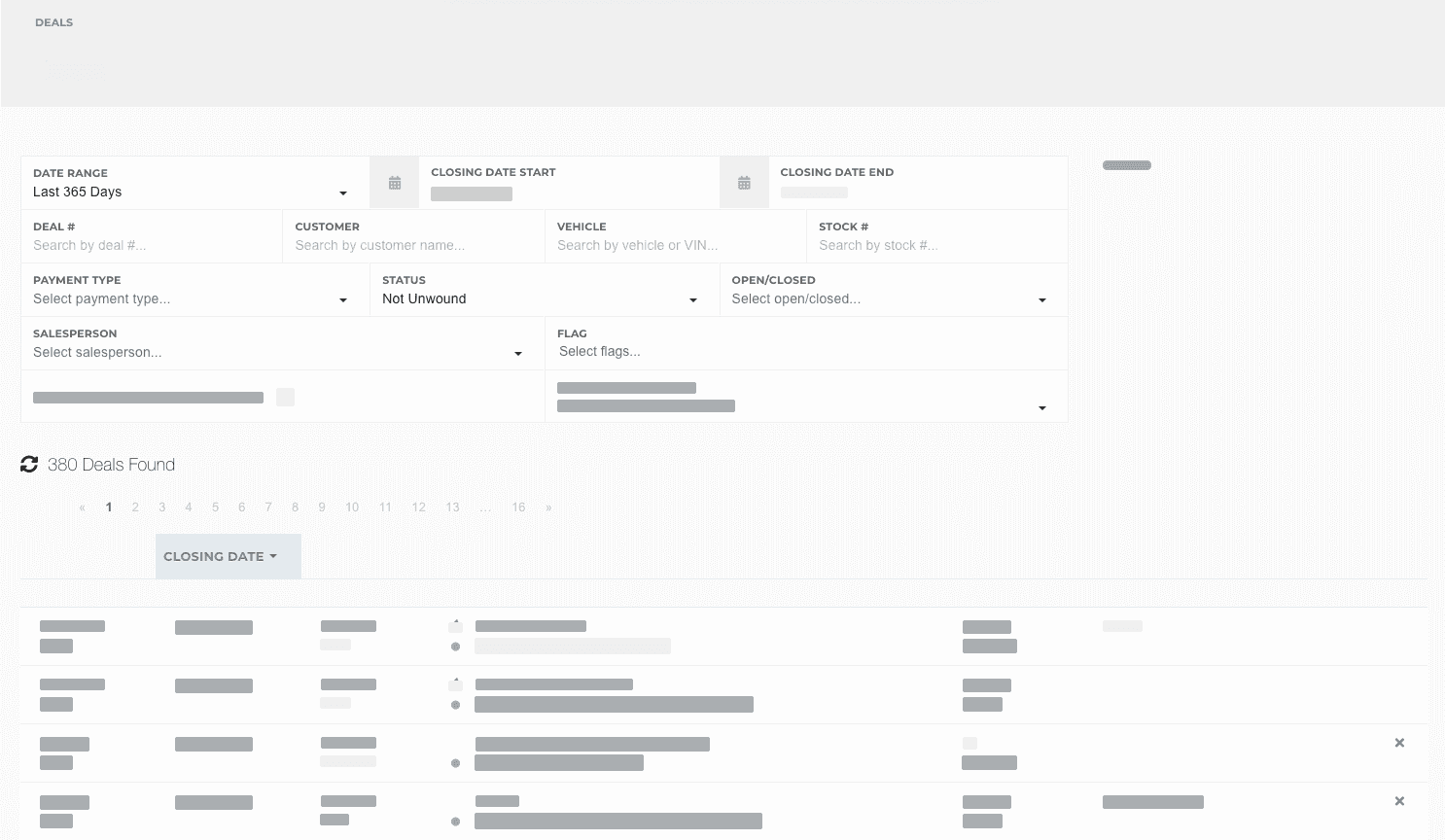1445x840 pixels.
Task: Expand the Open/Closed dropdown
Action: pyautogui.click(x=889, y=299)
